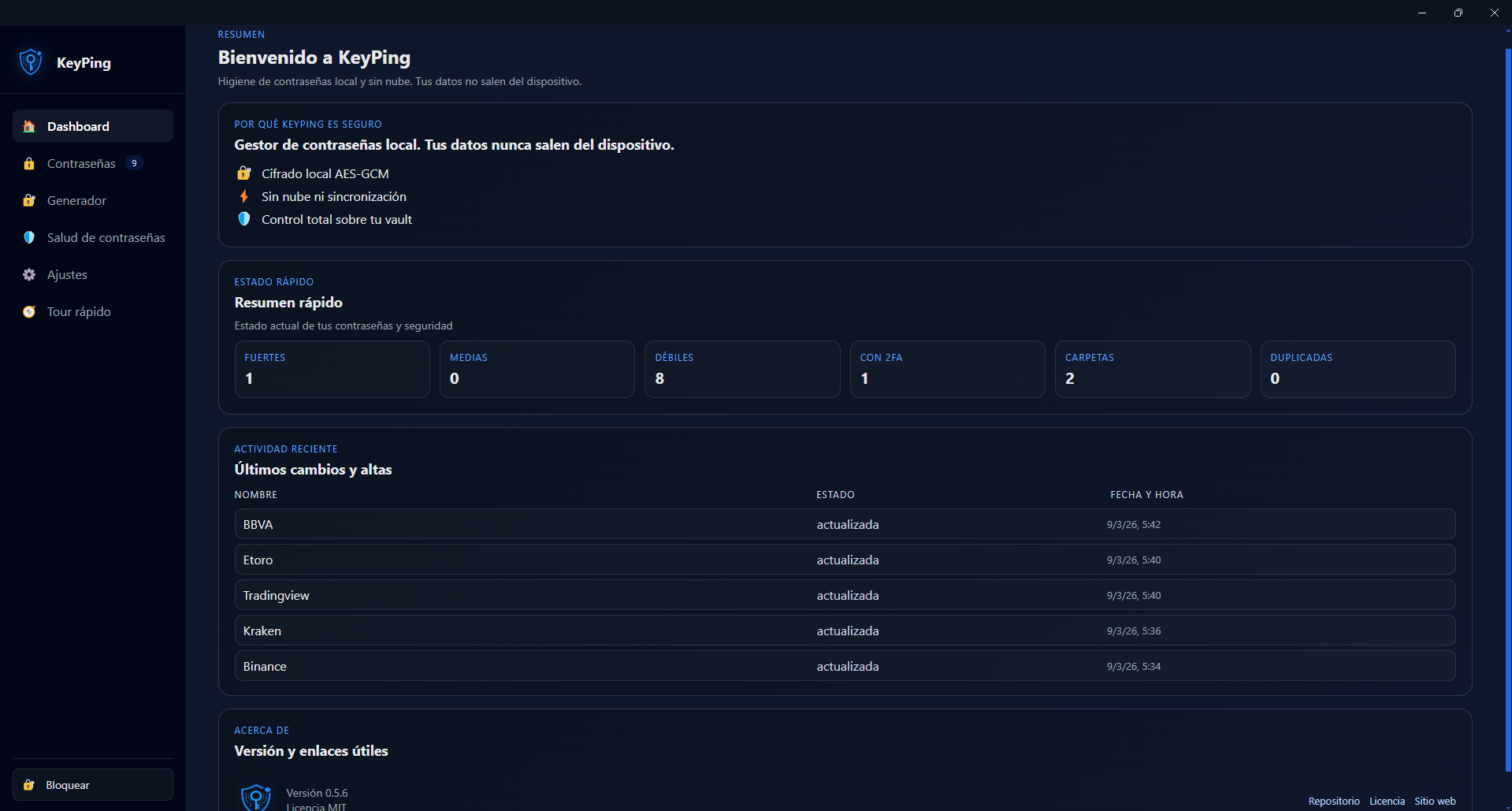Click the padlock icon on the Bloquear button
This screenshot has width=1512, height=811.
(x=28, y=784)
